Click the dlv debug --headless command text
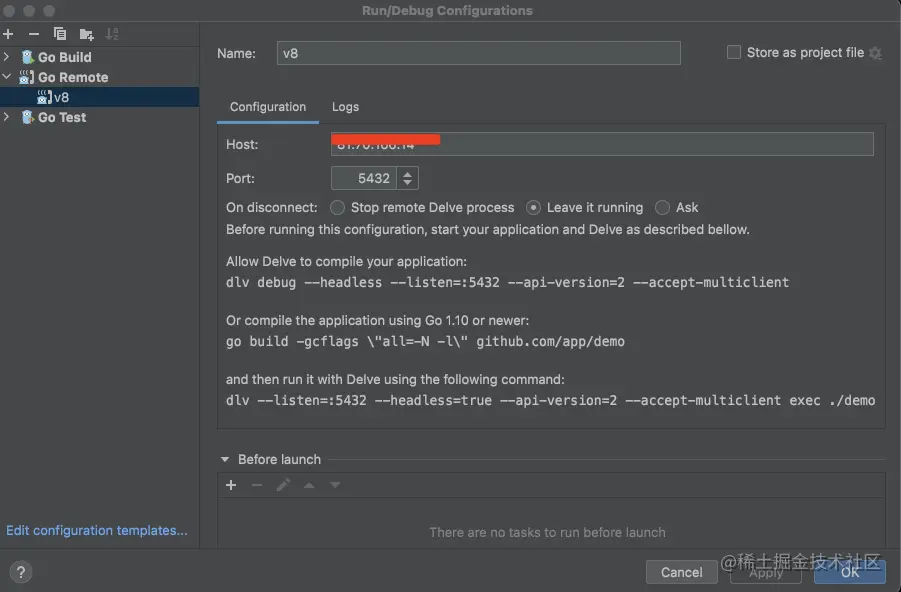 click(x=507, y=282)
